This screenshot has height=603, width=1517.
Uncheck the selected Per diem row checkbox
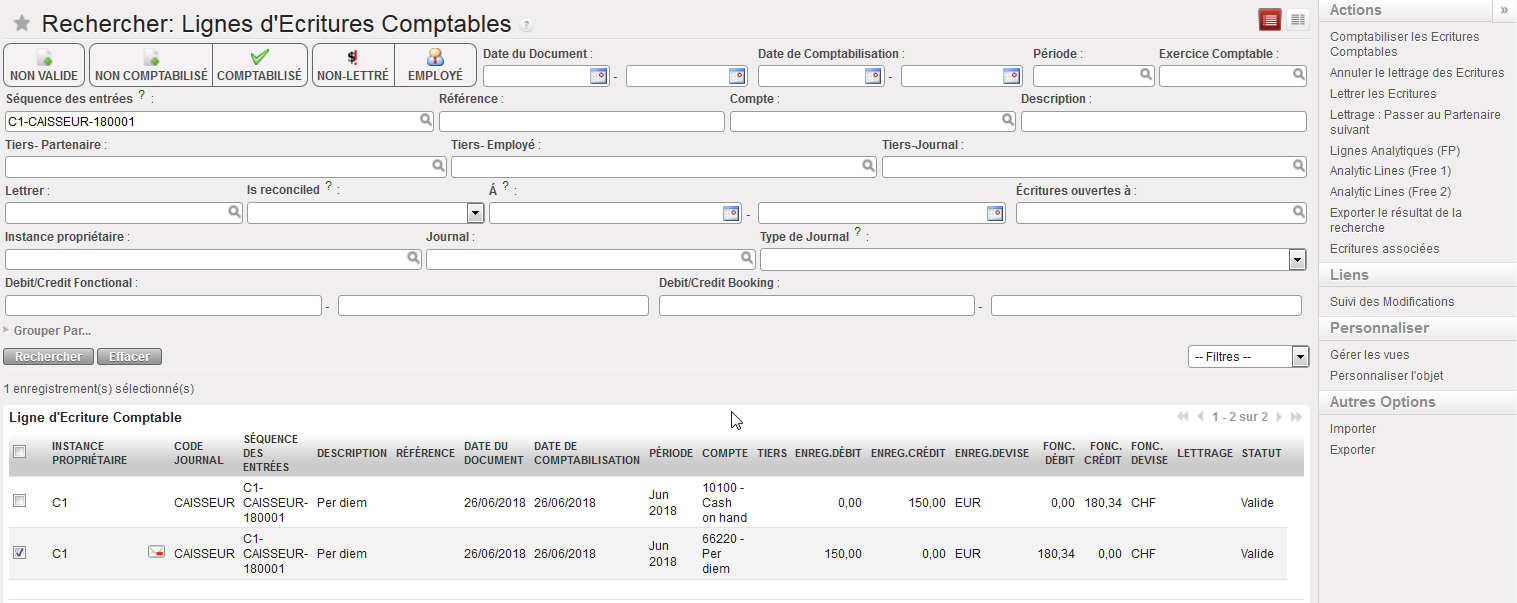(19, 552)
